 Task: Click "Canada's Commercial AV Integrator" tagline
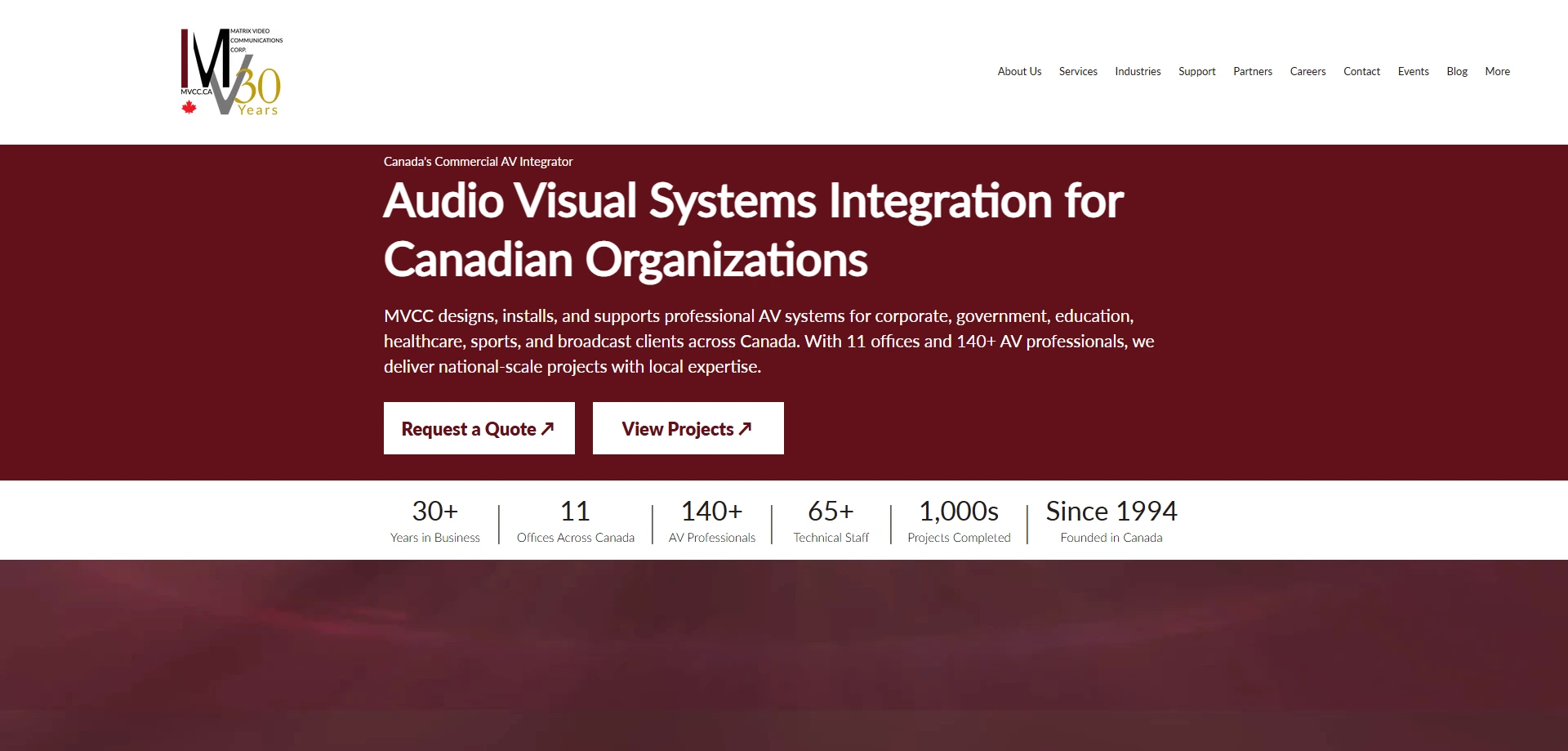pyautogui.click(x=478, y=162)
